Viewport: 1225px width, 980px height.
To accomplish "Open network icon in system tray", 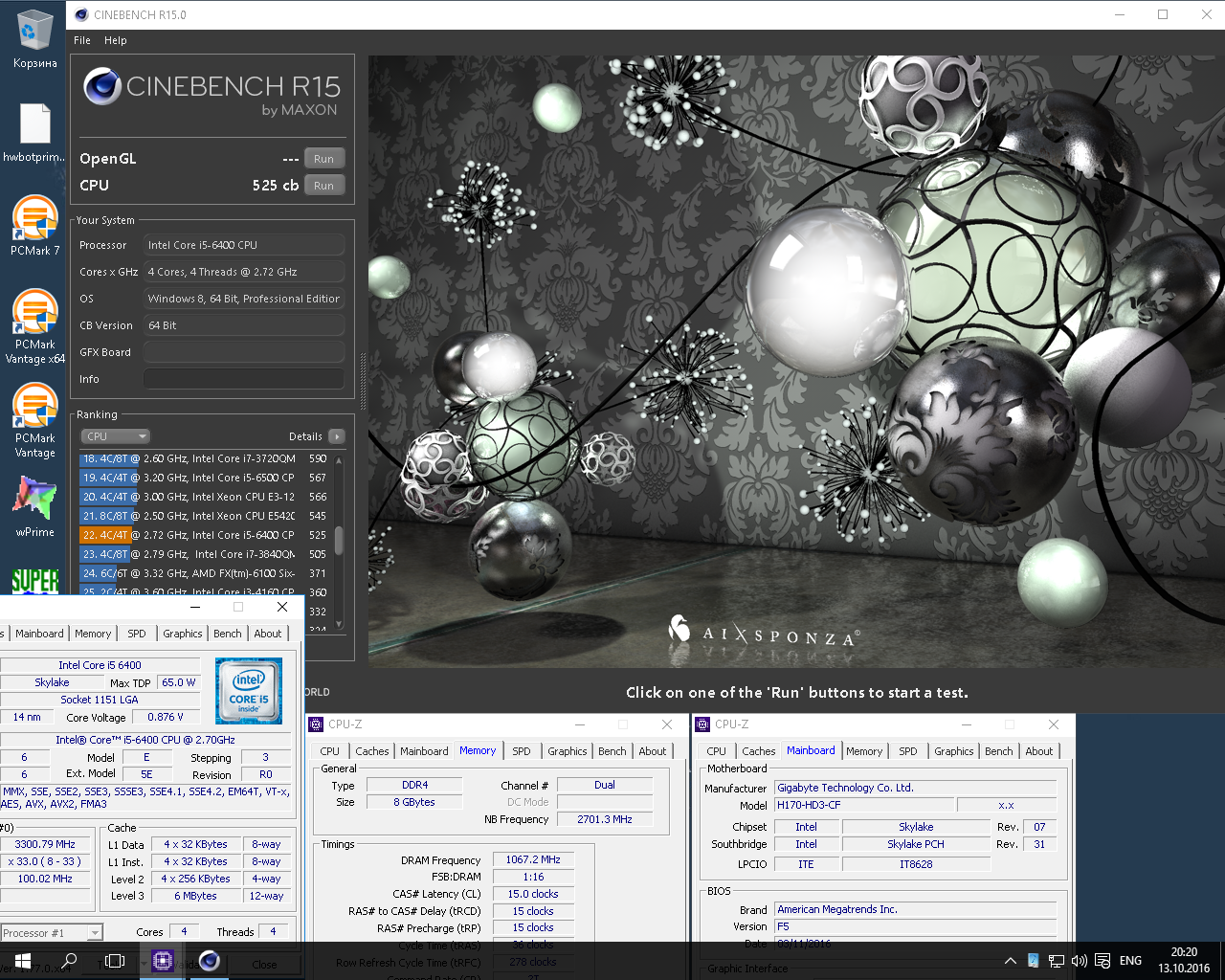I will 1056,961.
